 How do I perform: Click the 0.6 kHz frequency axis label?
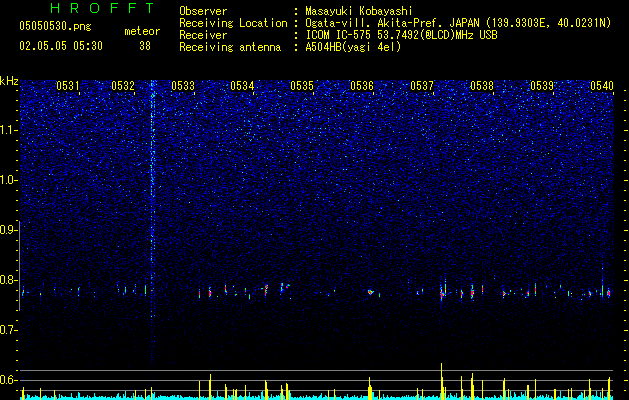tap(9, 380)
